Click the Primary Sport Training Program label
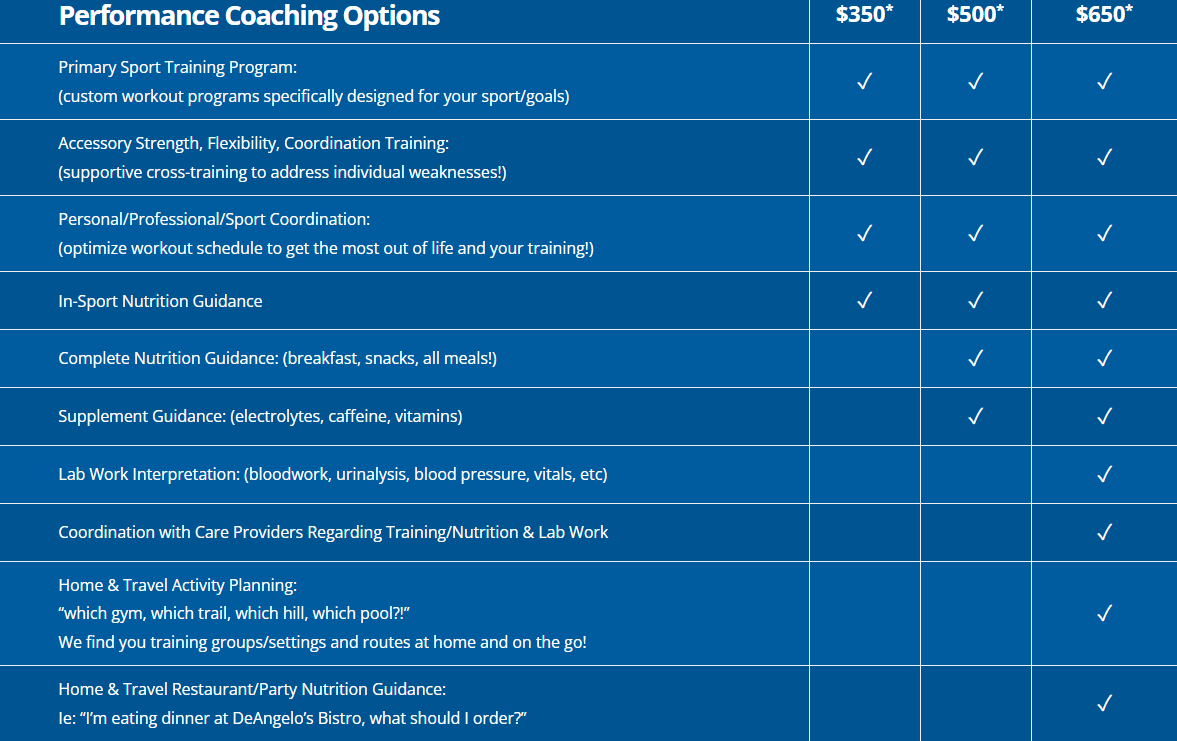Screen dimensions: 1177x741 click(178, 67)
